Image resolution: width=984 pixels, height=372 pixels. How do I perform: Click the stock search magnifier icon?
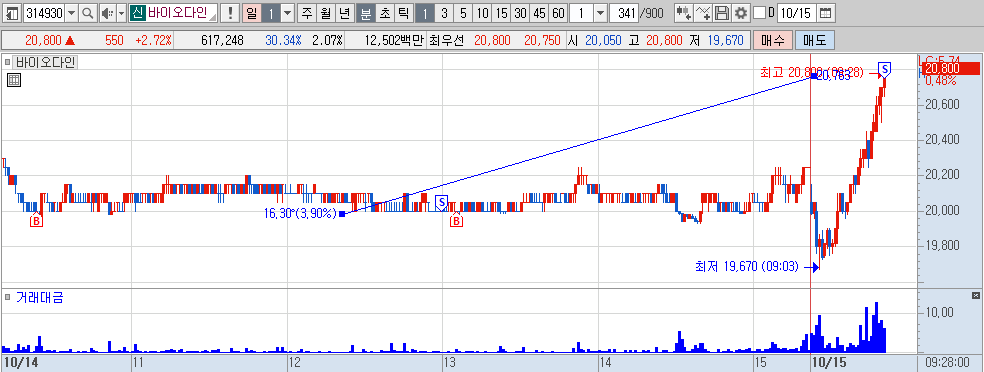(88, 13)
